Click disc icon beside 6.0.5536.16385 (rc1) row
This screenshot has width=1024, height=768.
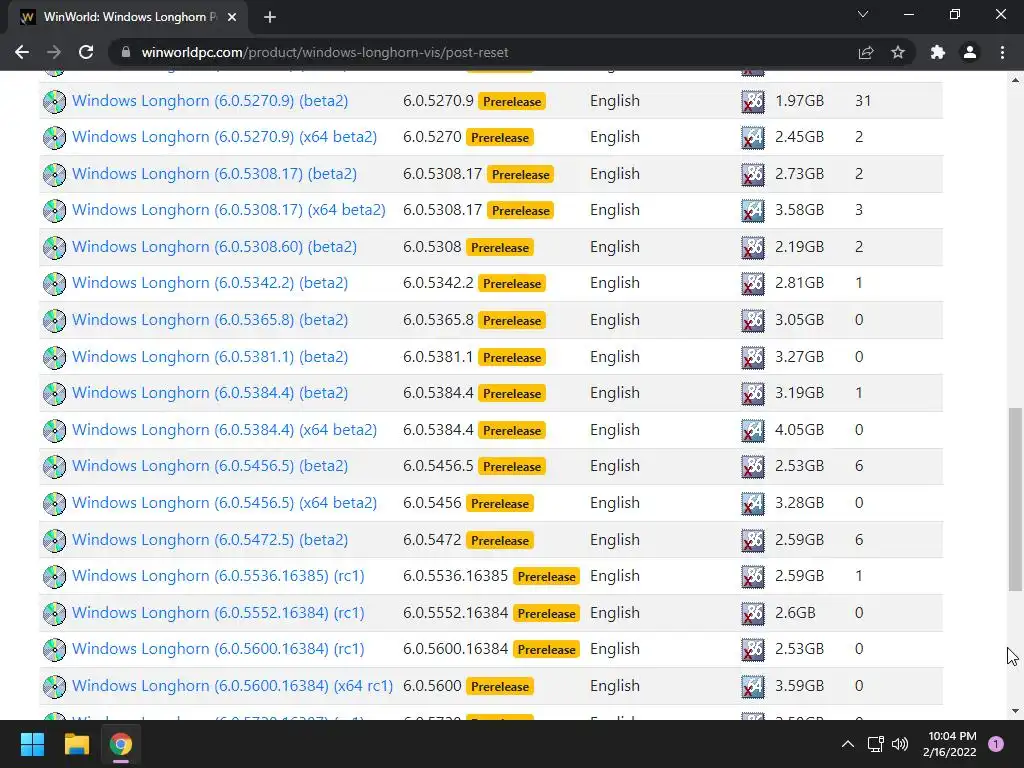[x=54, y=576]
